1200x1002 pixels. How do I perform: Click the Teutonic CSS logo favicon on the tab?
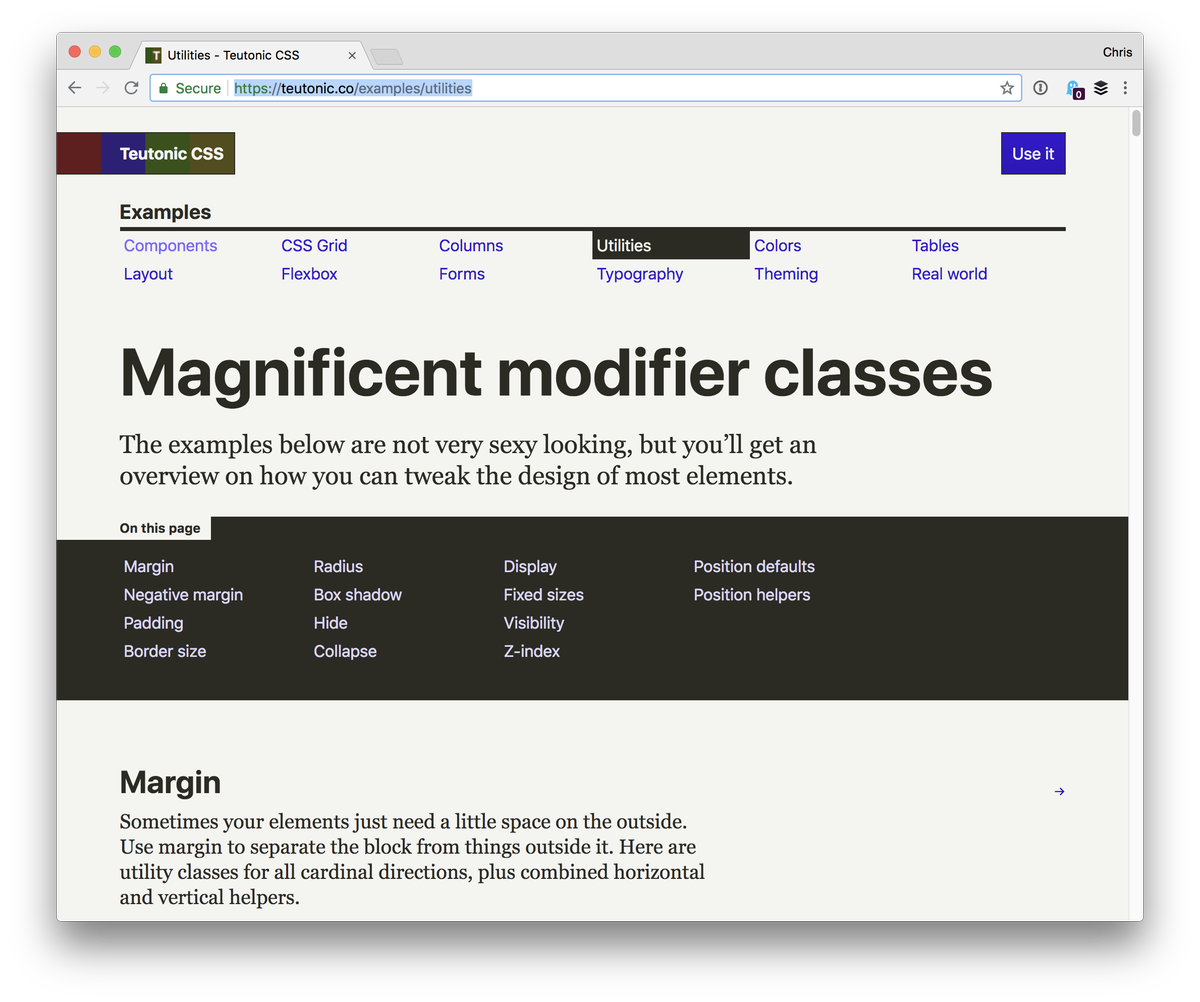(x=155, y=55)
